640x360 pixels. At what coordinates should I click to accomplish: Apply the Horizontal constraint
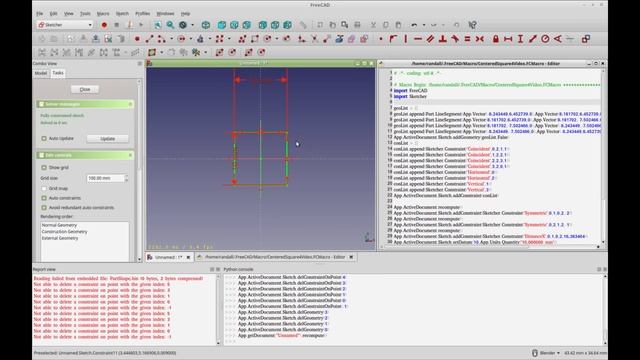[x=418, y=39]
